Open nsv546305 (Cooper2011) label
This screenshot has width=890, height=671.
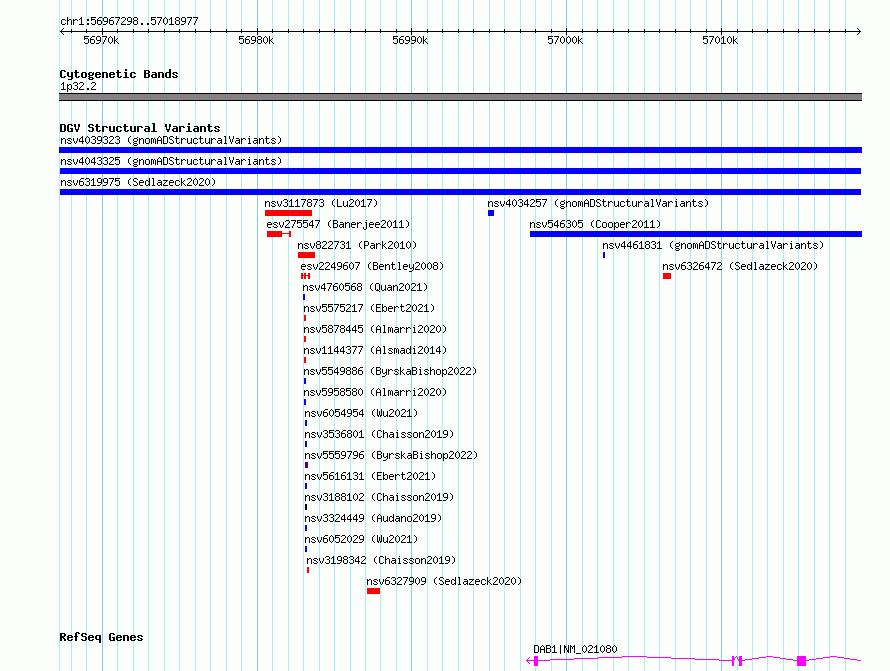click(x=595, y=224)
